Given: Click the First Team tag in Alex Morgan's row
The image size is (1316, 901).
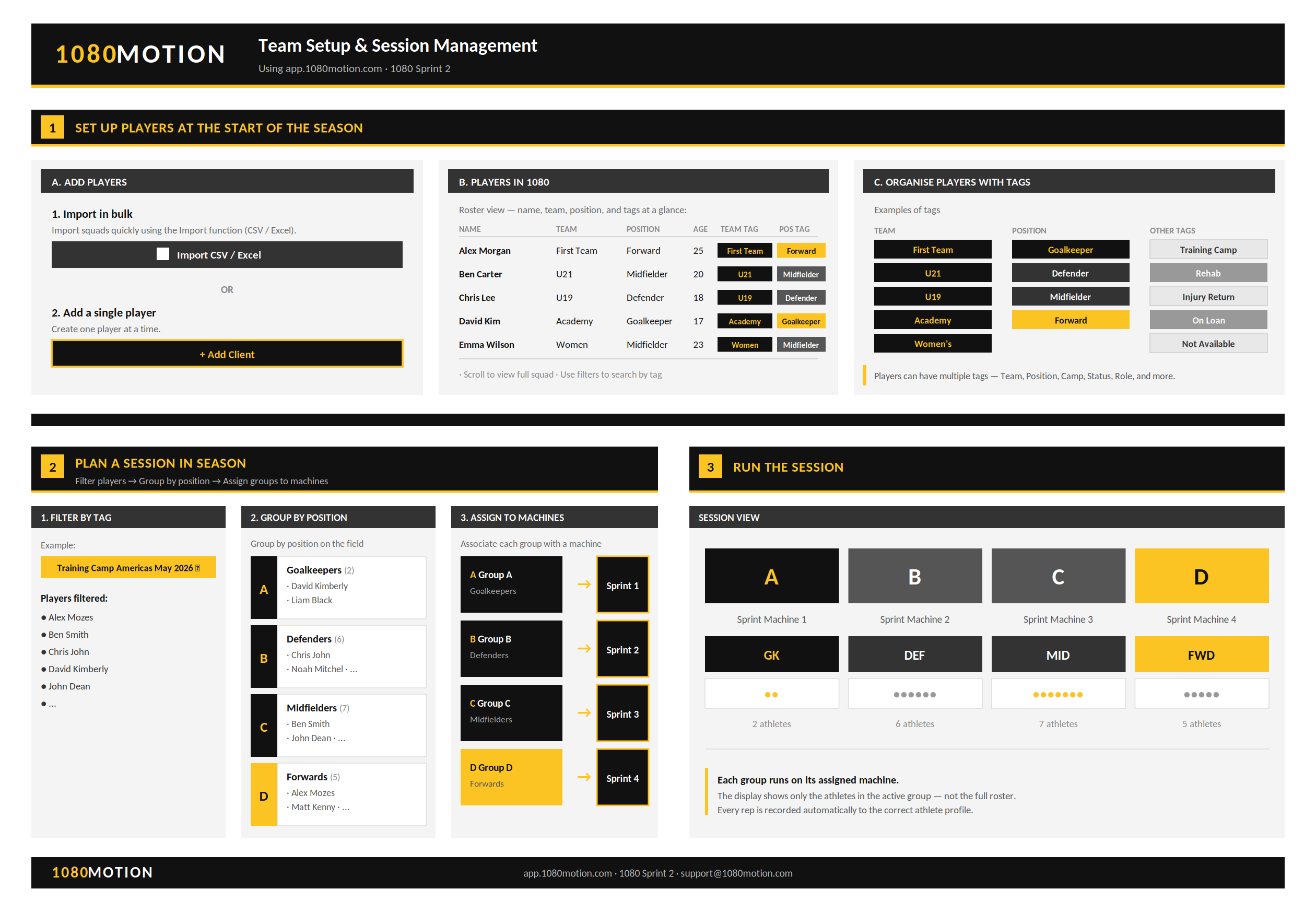Looking at the screenshot, I should point(745,250).
